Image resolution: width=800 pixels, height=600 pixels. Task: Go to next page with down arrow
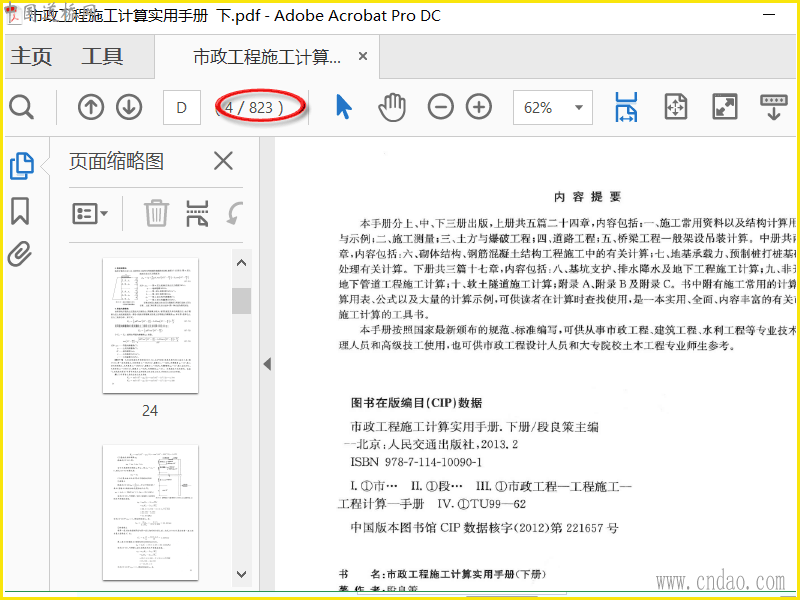click(129, 108)
